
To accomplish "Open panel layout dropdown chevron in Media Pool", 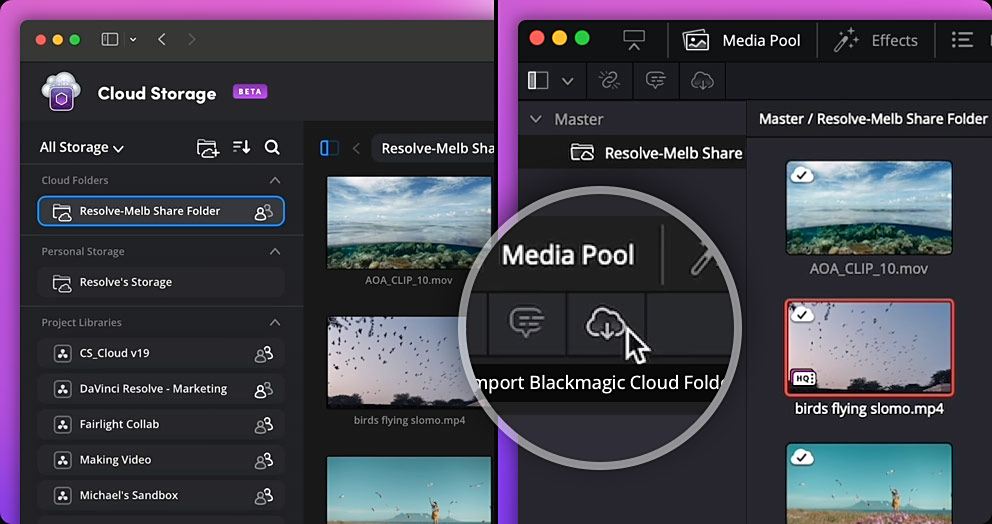I will (x=567, y=81).
